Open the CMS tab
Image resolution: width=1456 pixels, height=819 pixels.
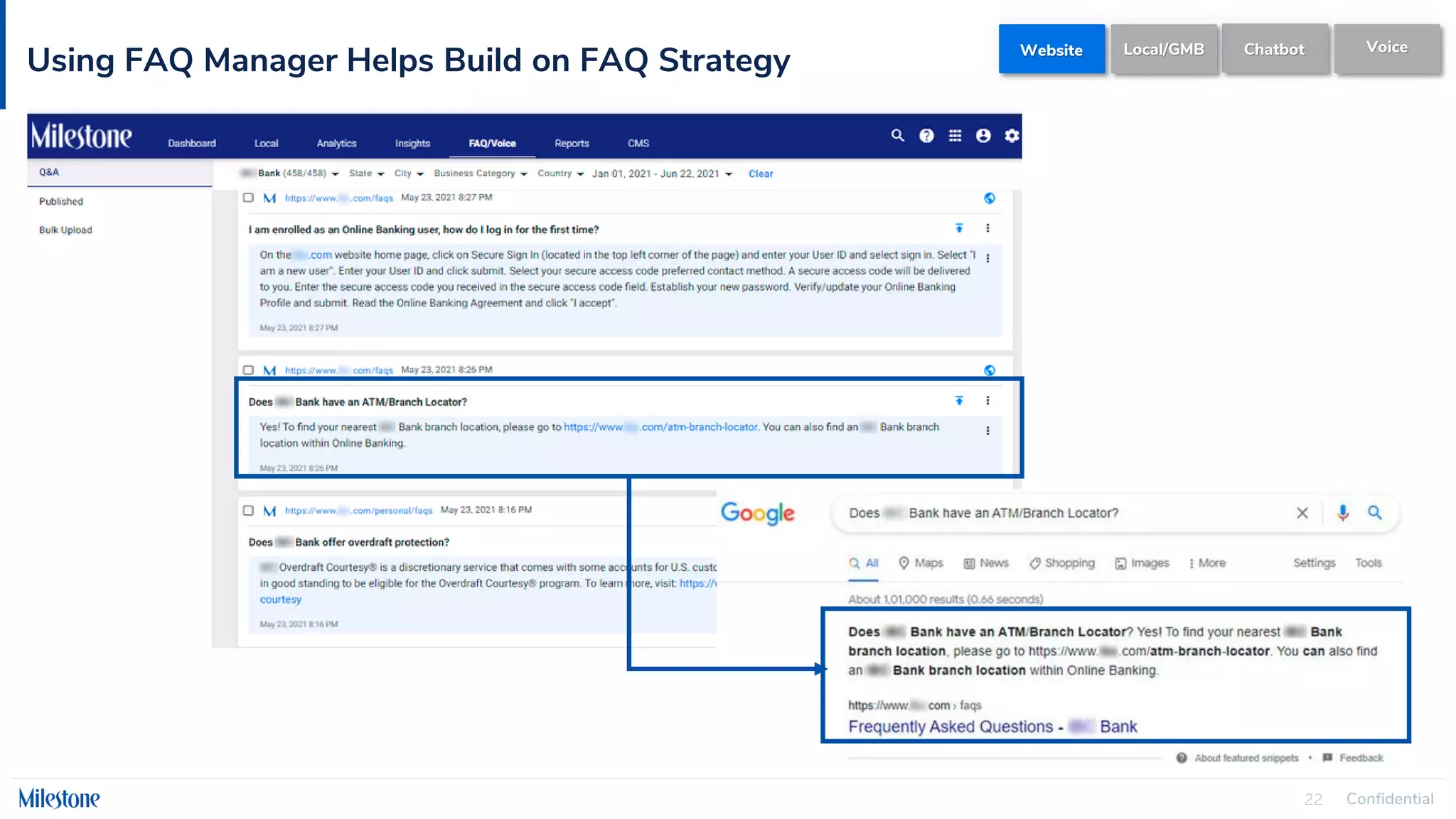638,143
